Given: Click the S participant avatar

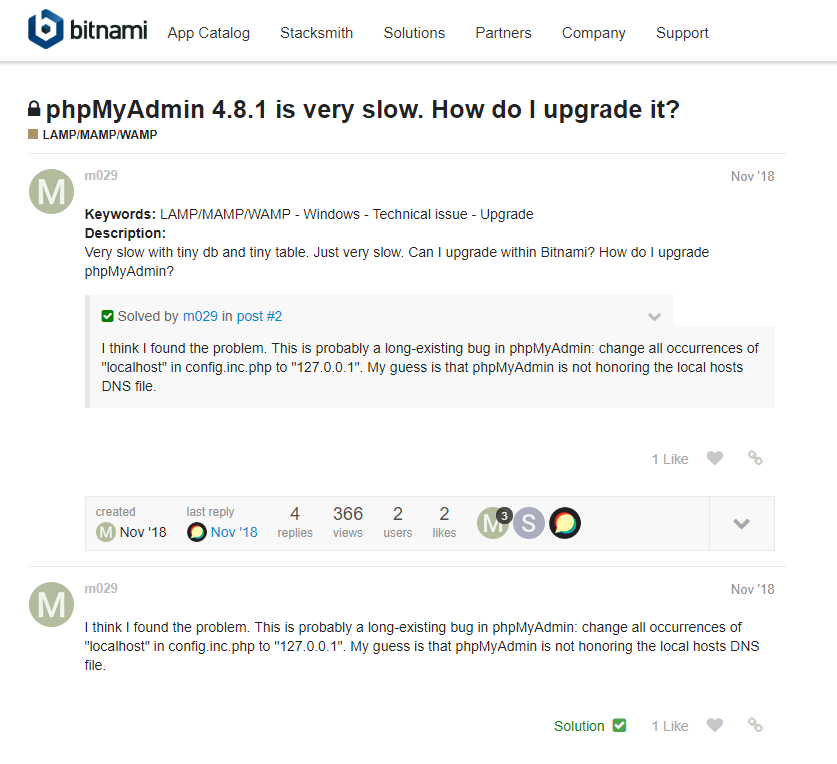Looking at the screenshot, I should [528, 523].
